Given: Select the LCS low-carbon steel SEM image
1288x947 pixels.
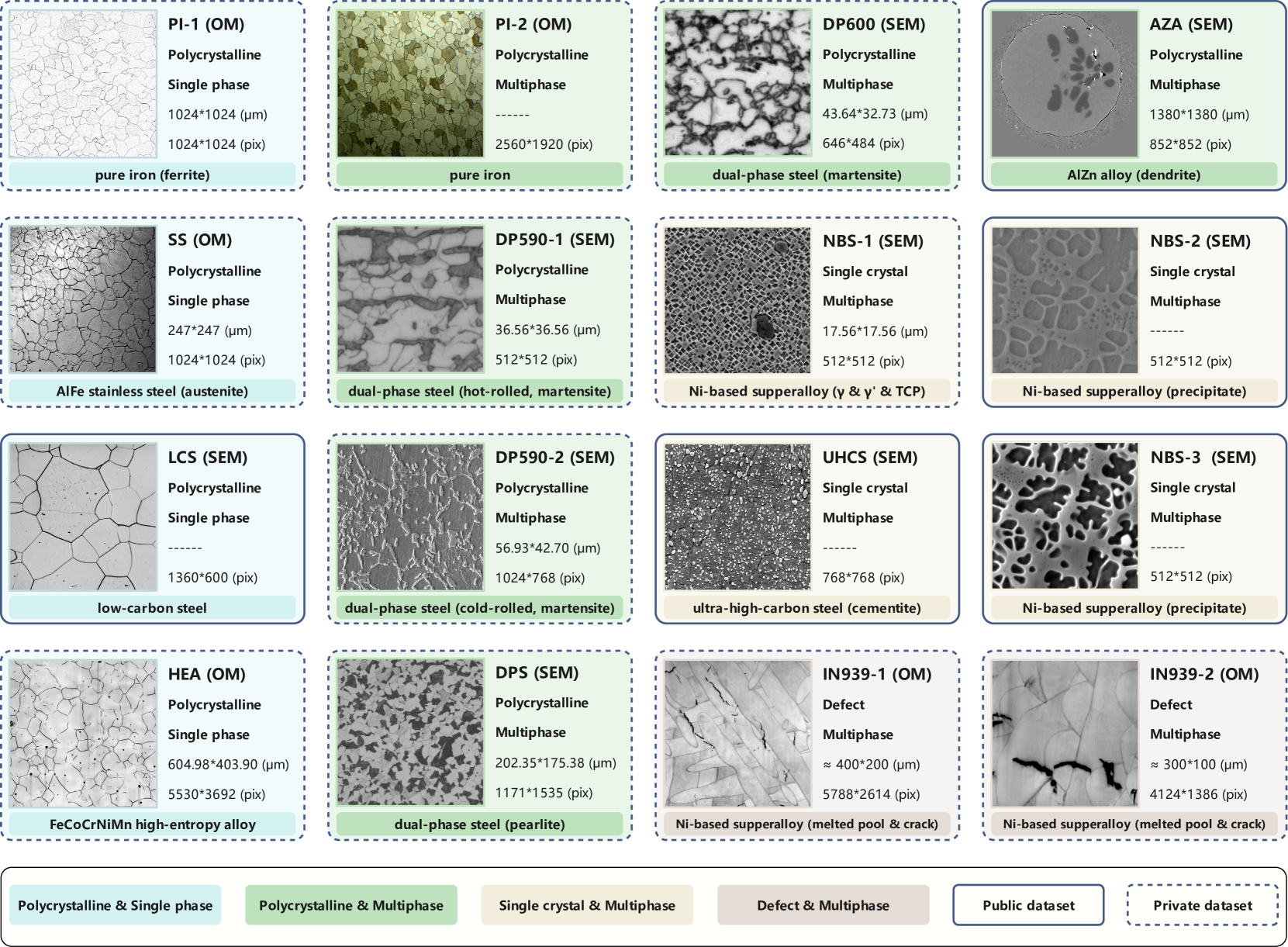Looking at the screenshot, I should point(83,517).
